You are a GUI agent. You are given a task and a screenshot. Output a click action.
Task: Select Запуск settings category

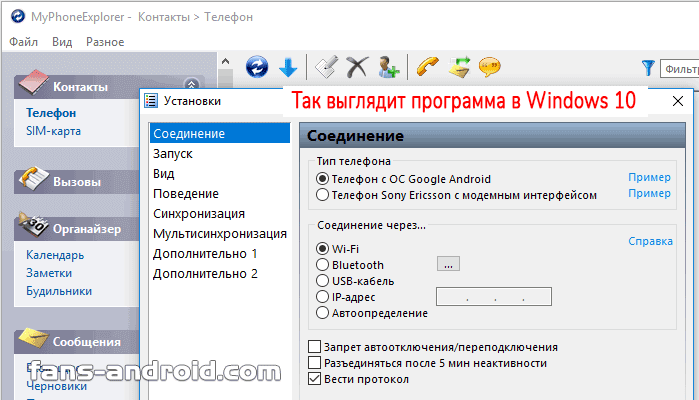220,153
